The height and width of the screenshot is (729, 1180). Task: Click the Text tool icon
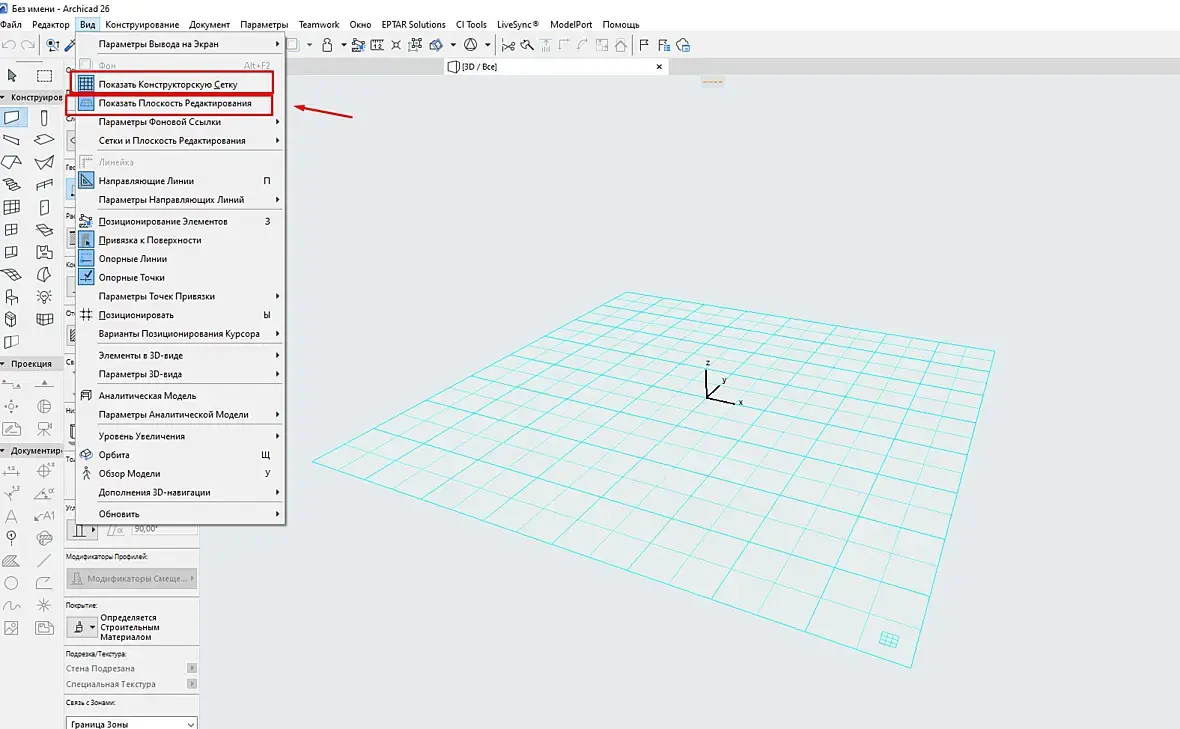coord(12,516)
